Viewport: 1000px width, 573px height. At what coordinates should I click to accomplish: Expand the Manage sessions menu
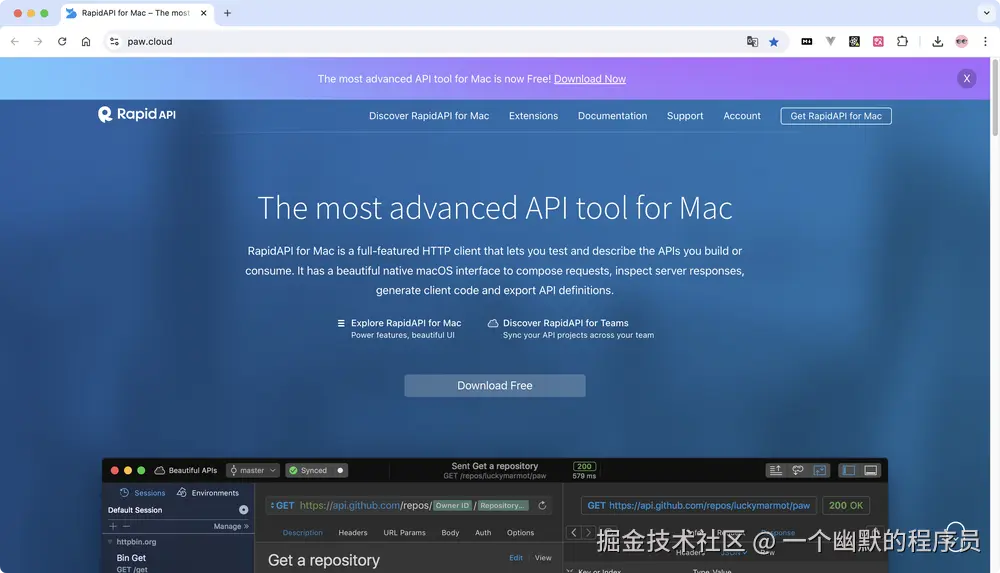231,526
